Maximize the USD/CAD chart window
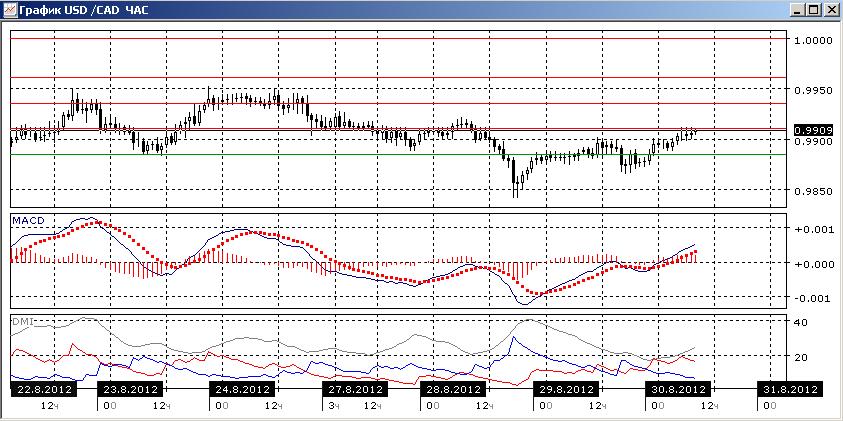The width and height of the screenshot is (843, 421). point(813,9)
